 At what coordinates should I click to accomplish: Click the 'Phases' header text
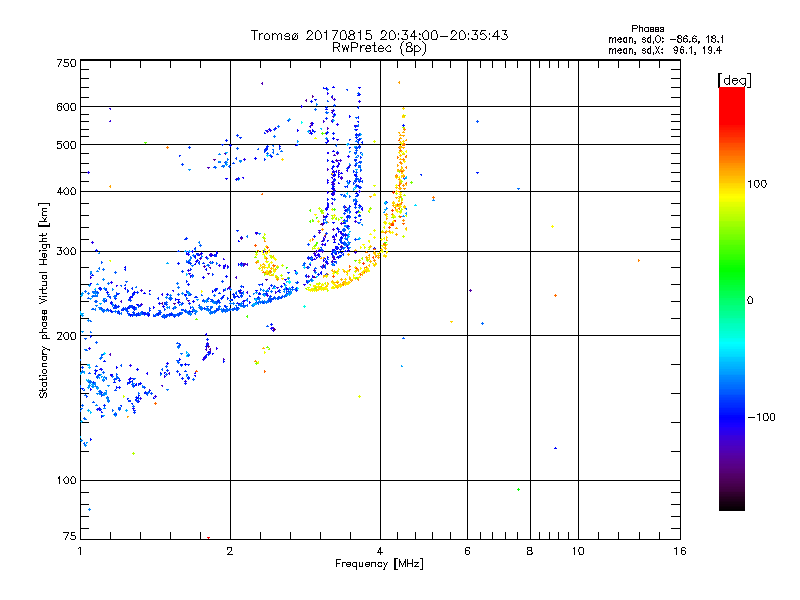(x=647, y=29)
